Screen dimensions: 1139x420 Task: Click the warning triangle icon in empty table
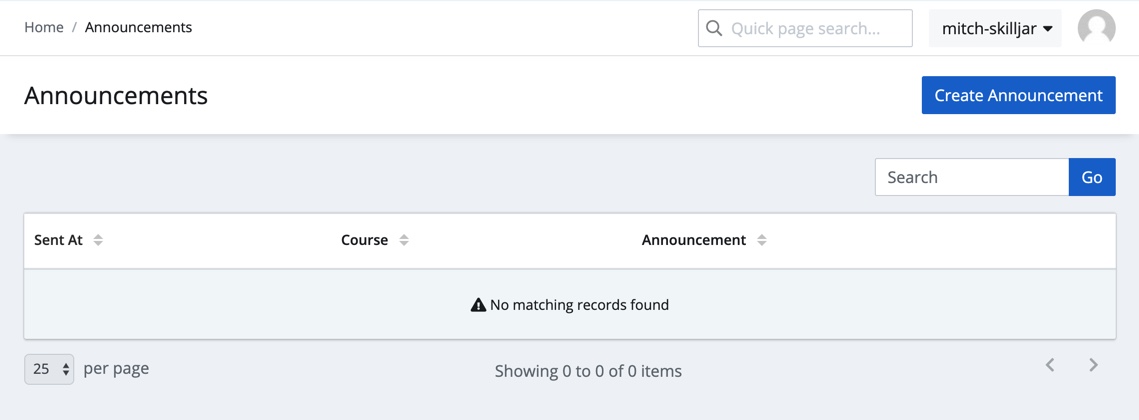pos(478,305)
